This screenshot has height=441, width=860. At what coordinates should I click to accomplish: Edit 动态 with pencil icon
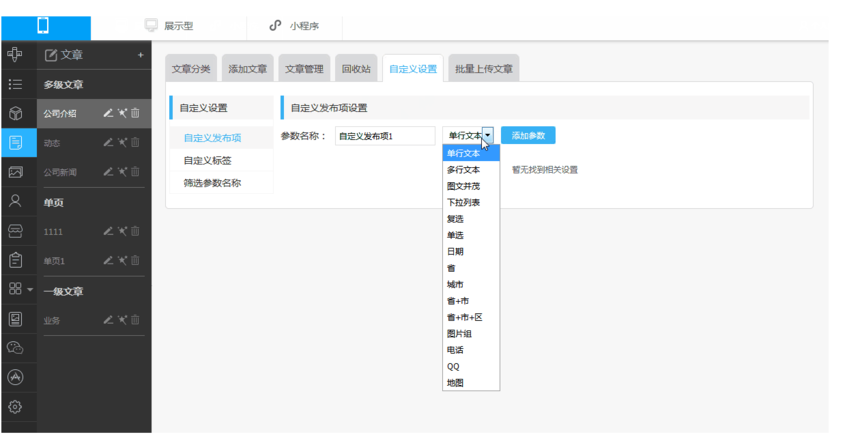click(109, 143)
